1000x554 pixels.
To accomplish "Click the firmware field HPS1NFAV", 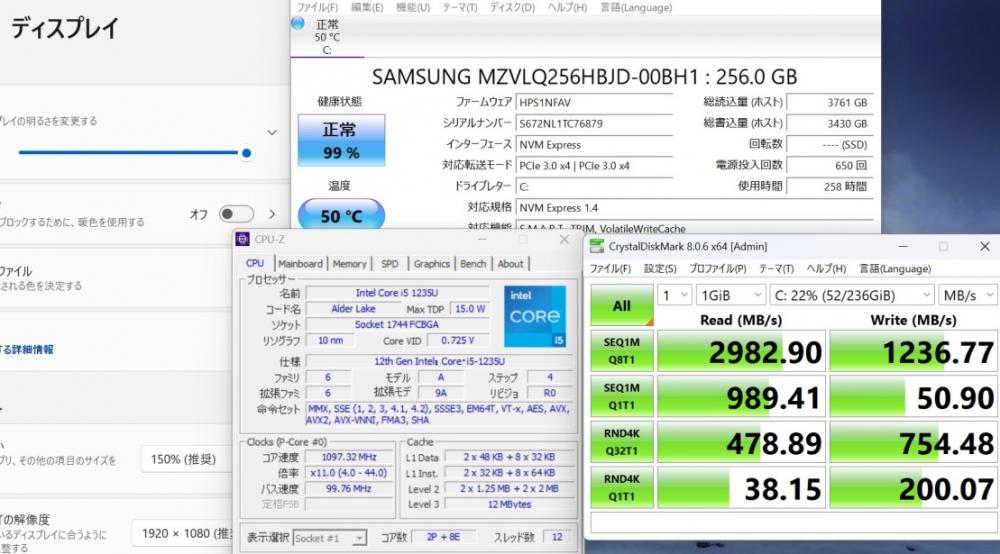I will coord(594,103).
